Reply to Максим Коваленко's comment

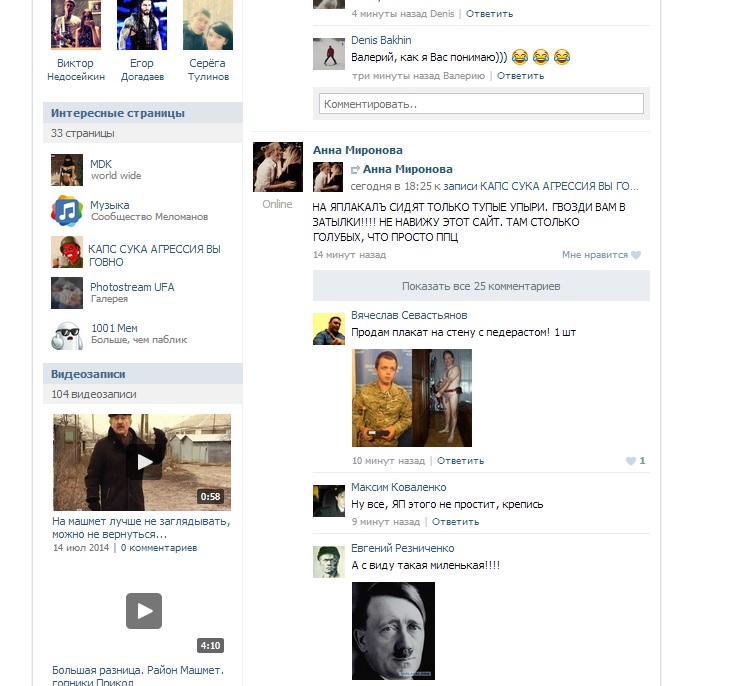coord(455,522)
